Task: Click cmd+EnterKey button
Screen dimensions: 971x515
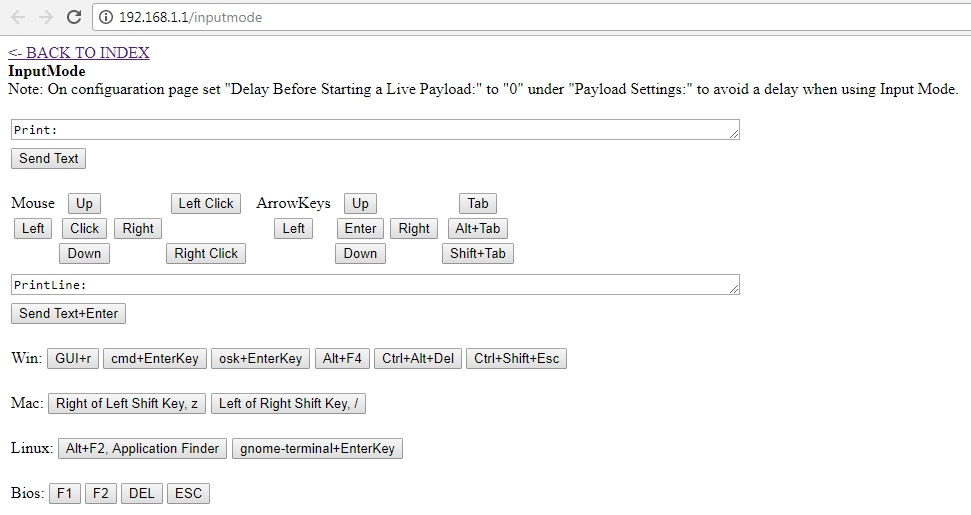Action: click(x=155, y=358)
